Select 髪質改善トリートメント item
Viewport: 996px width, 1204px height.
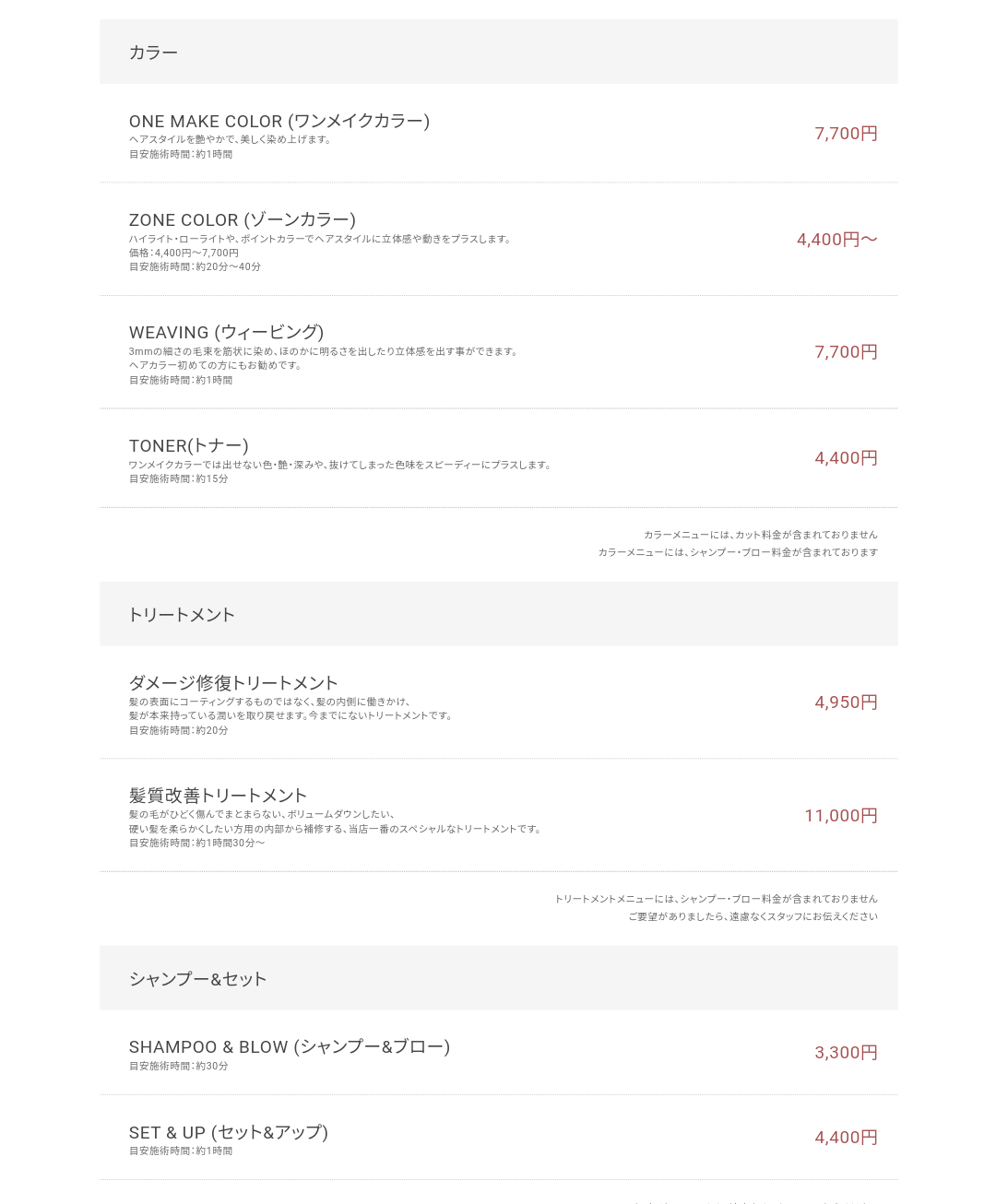pos(219,796)
